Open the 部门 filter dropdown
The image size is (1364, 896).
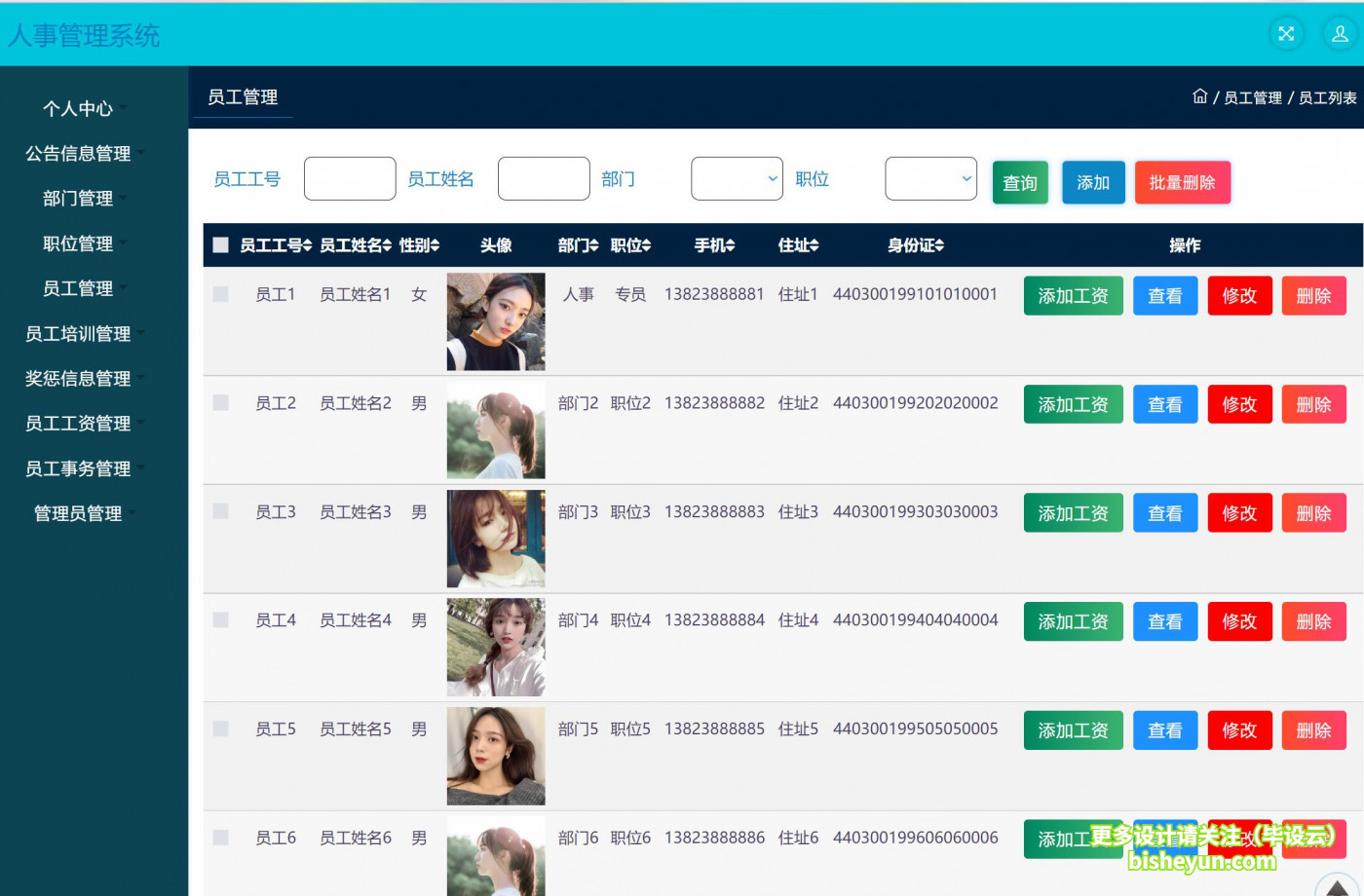tap(737, 179)
